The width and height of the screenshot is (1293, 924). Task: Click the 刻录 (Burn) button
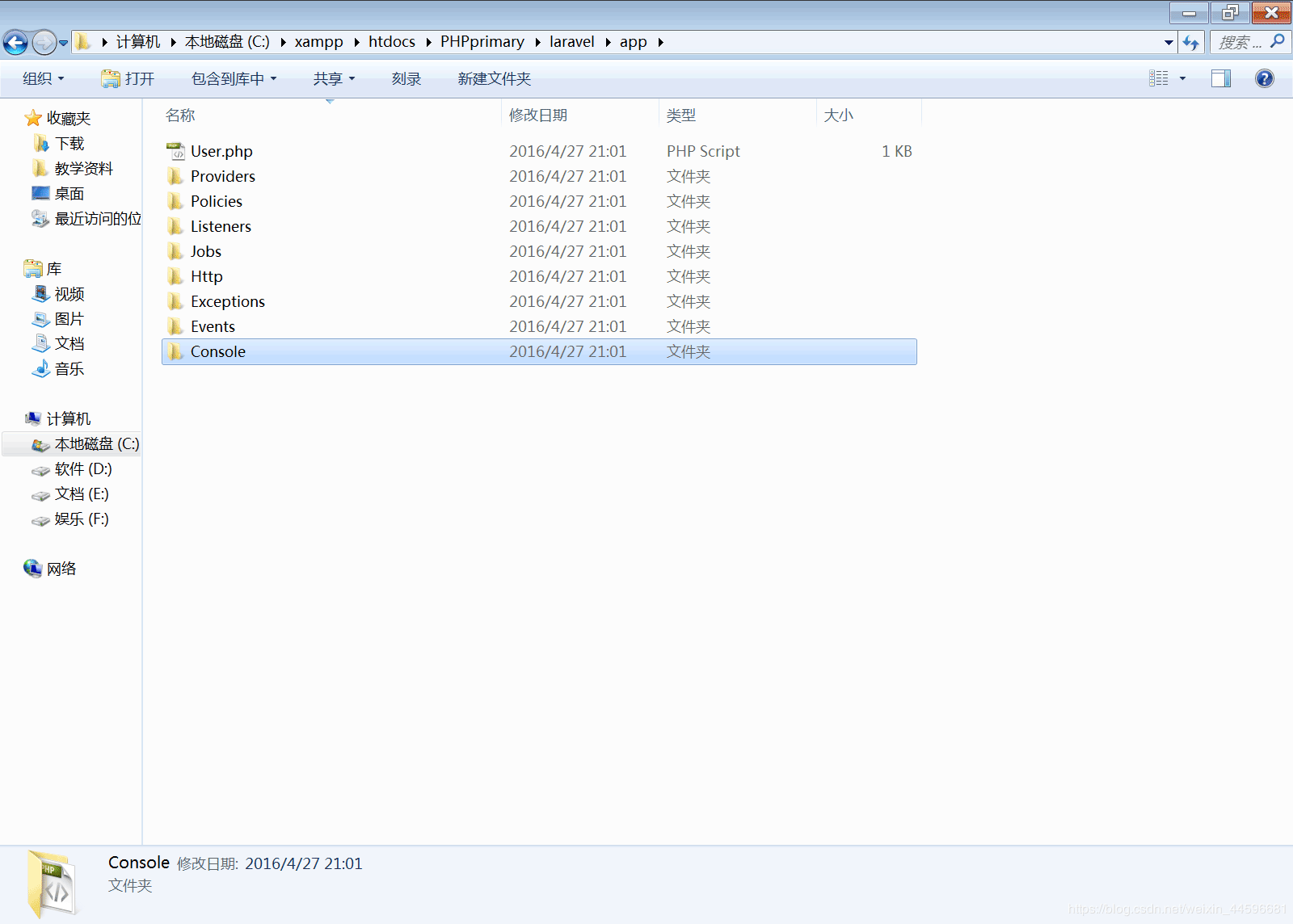[x=406, y=78]
